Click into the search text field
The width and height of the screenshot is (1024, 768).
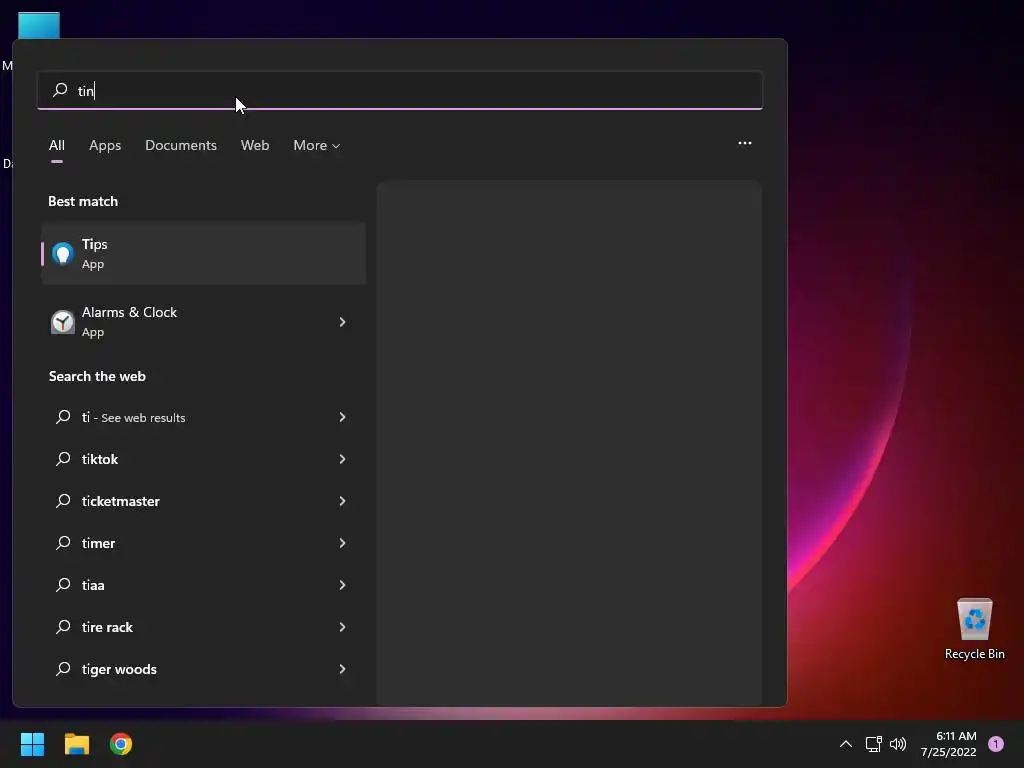tap(400, 90)
